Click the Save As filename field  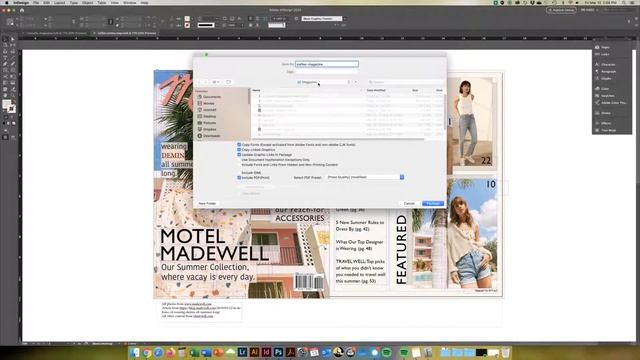[x=327, y=64]
